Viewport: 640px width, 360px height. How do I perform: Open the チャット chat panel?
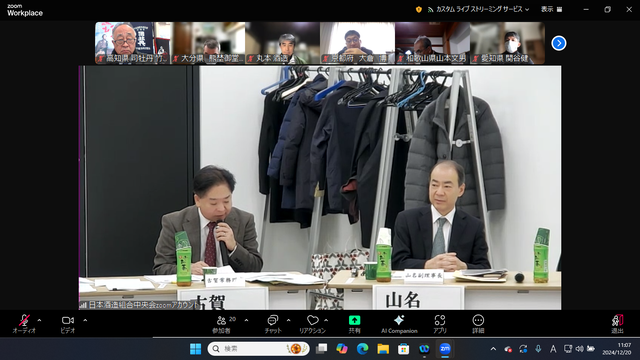point(273,324)
